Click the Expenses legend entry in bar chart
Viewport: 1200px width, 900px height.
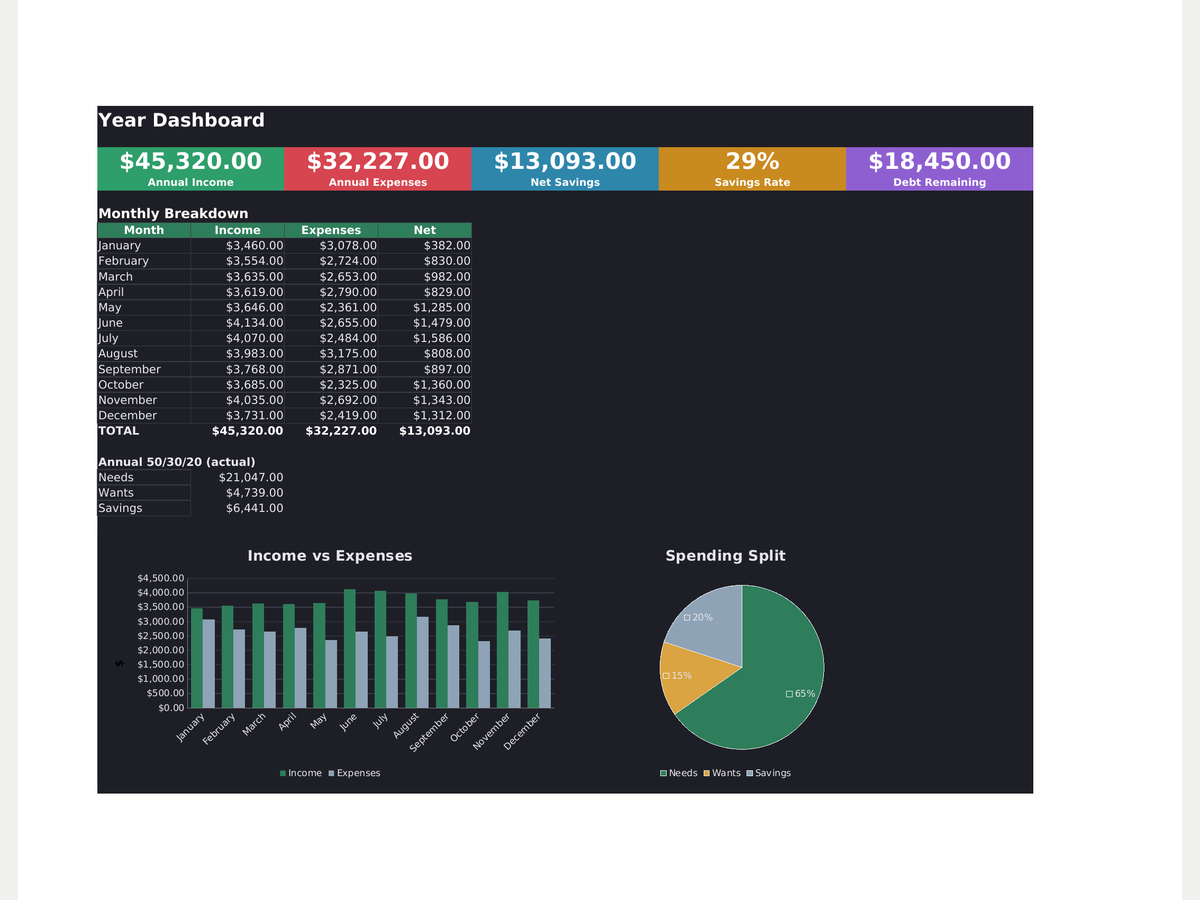(354, 773)
